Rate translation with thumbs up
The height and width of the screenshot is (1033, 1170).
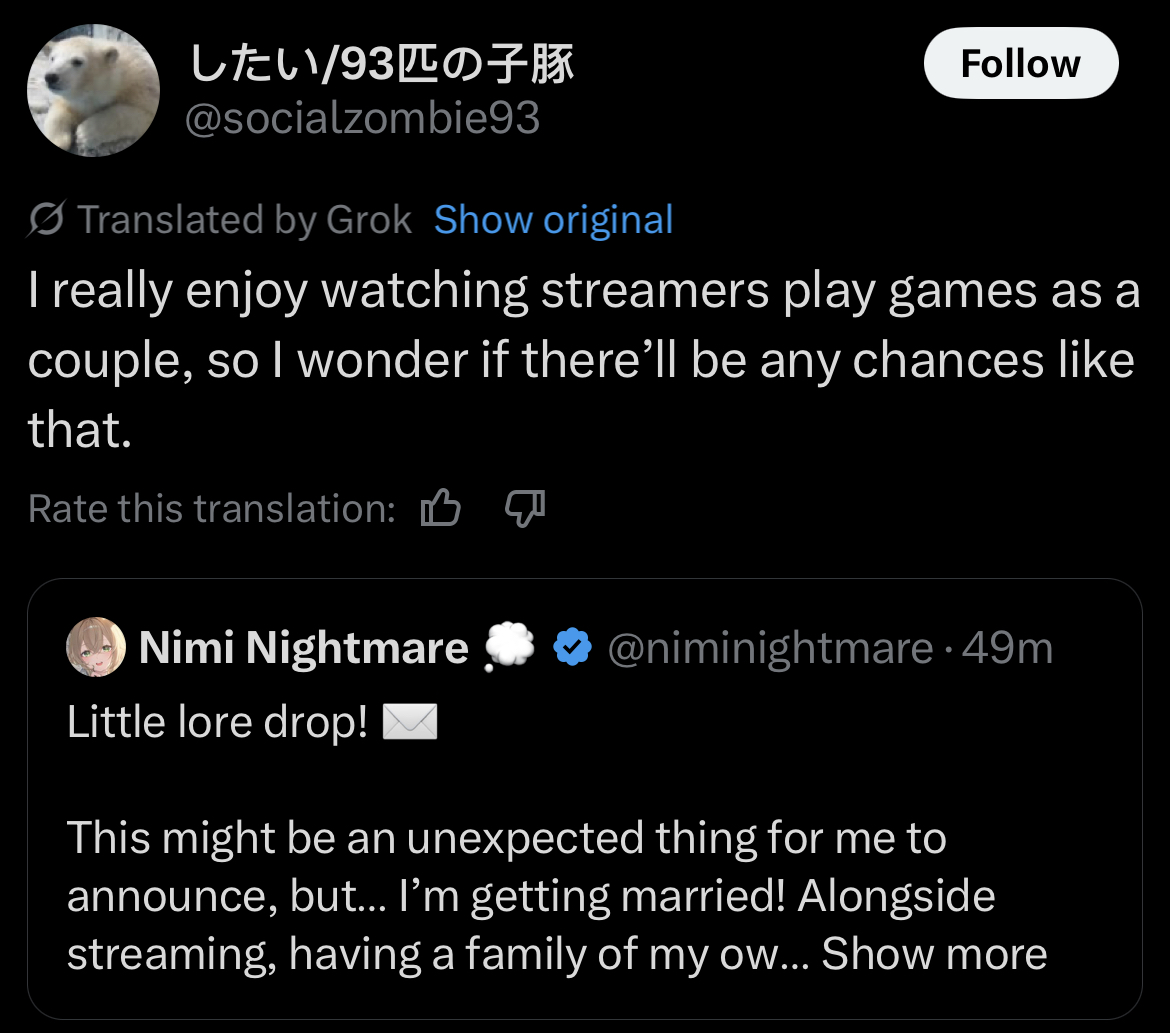tap(440, 509)
